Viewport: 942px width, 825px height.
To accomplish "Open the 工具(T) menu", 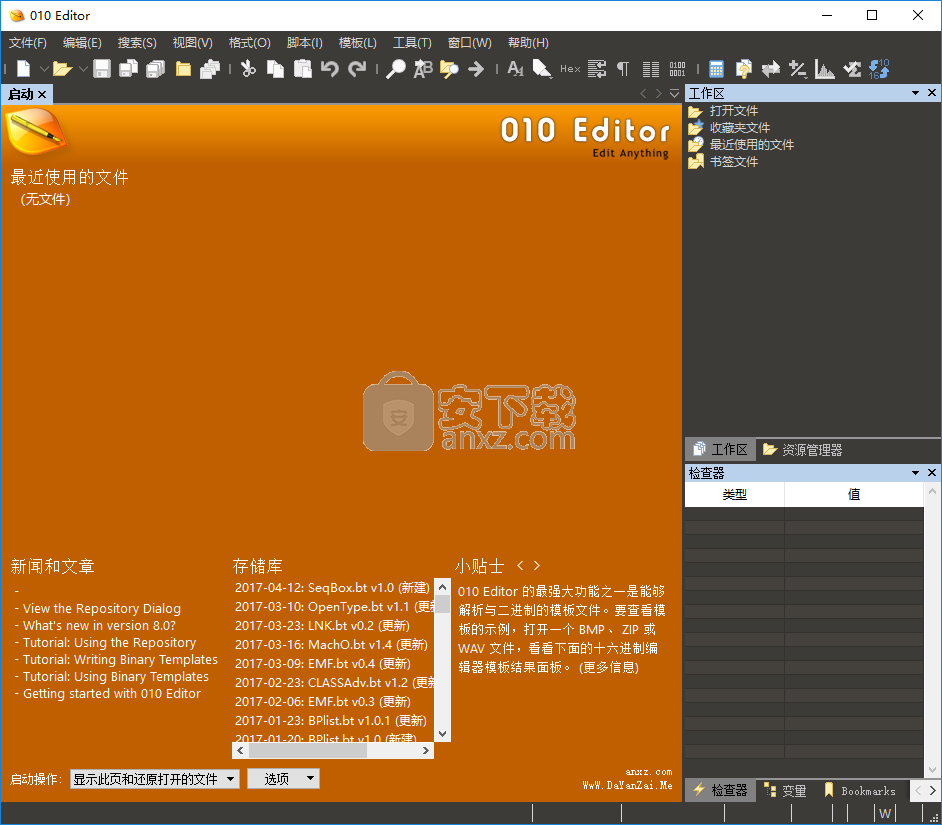I will 412,43.
